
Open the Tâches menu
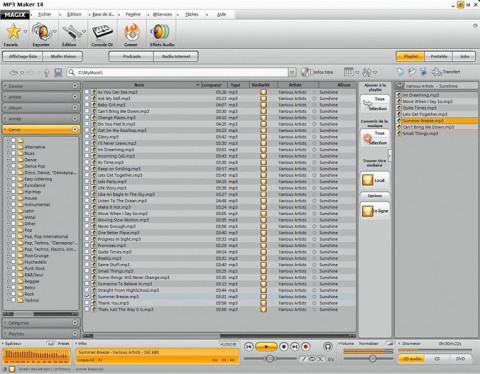pos(192,14)
